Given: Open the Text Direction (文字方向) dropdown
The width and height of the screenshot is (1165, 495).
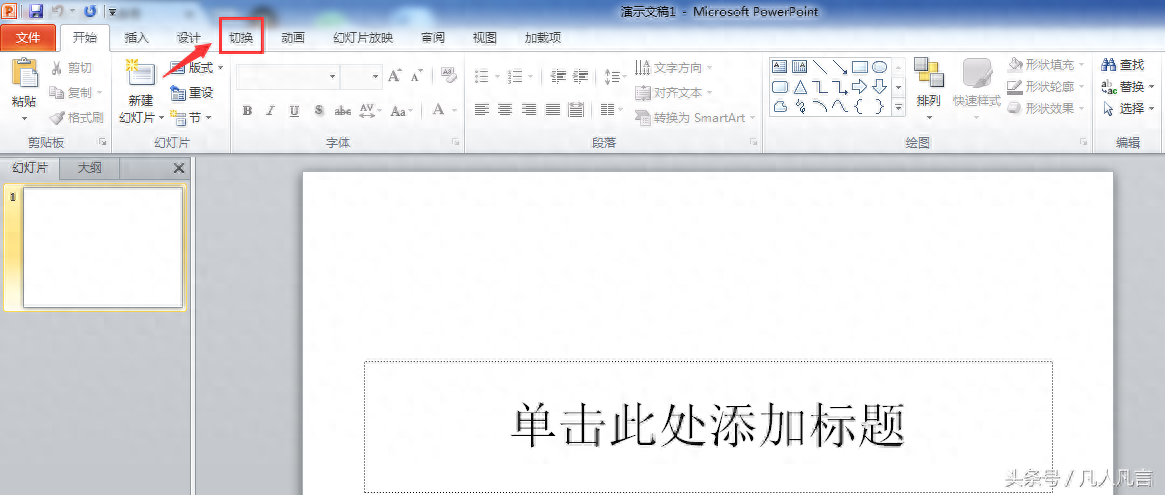Looking at the screenshot, I should (x=673, y=68).
